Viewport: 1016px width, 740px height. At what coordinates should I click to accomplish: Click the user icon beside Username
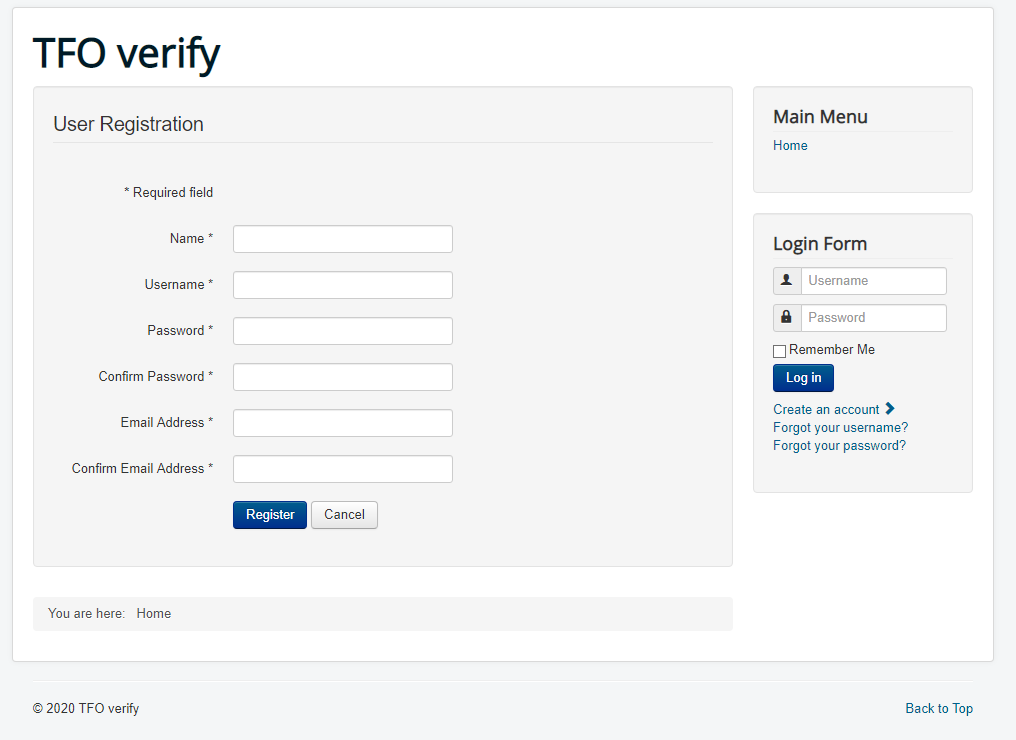point(787,281)
